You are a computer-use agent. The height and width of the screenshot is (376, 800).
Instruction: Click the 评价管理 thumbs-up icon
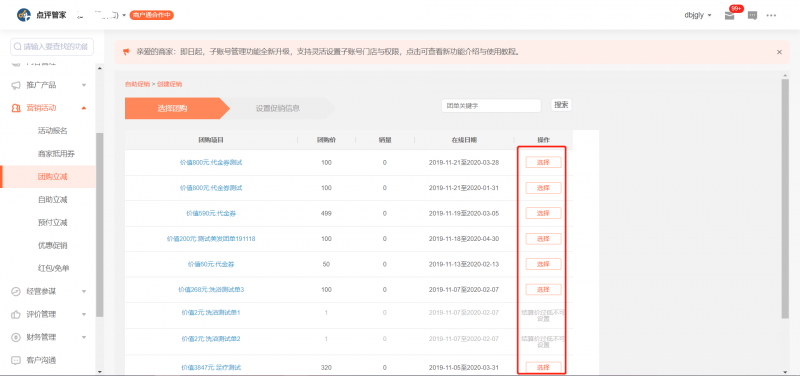16,314
